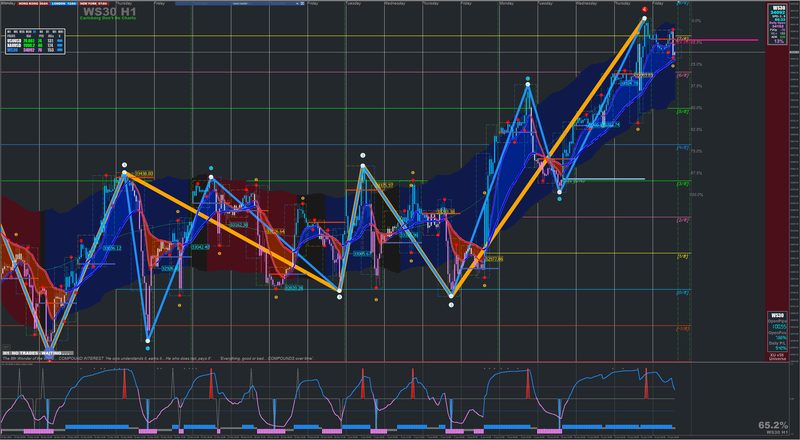Click the 32977.86 price label
Viewport: 800px width, 440px height.
tap(493, 259)
